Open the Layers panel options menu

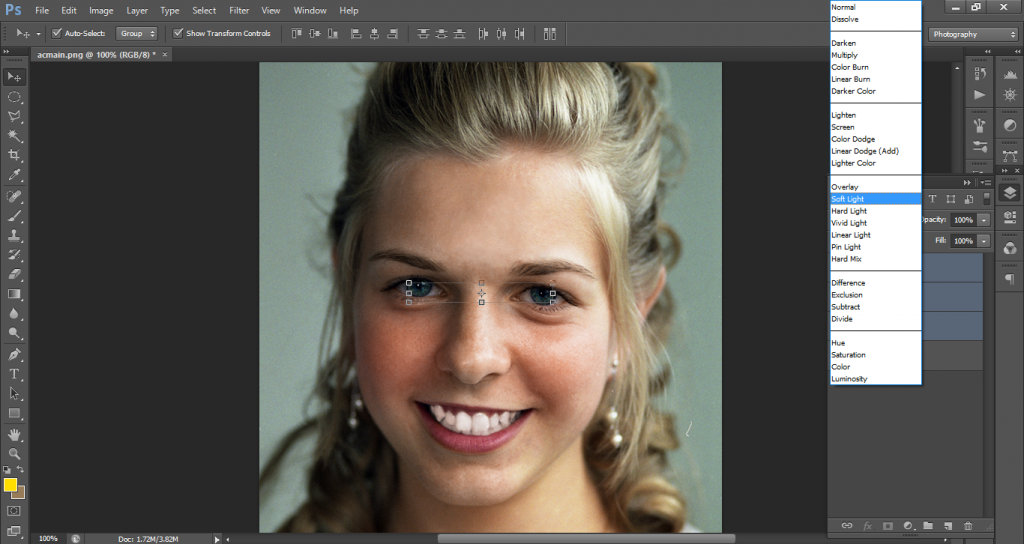click(x=987, y=183)
